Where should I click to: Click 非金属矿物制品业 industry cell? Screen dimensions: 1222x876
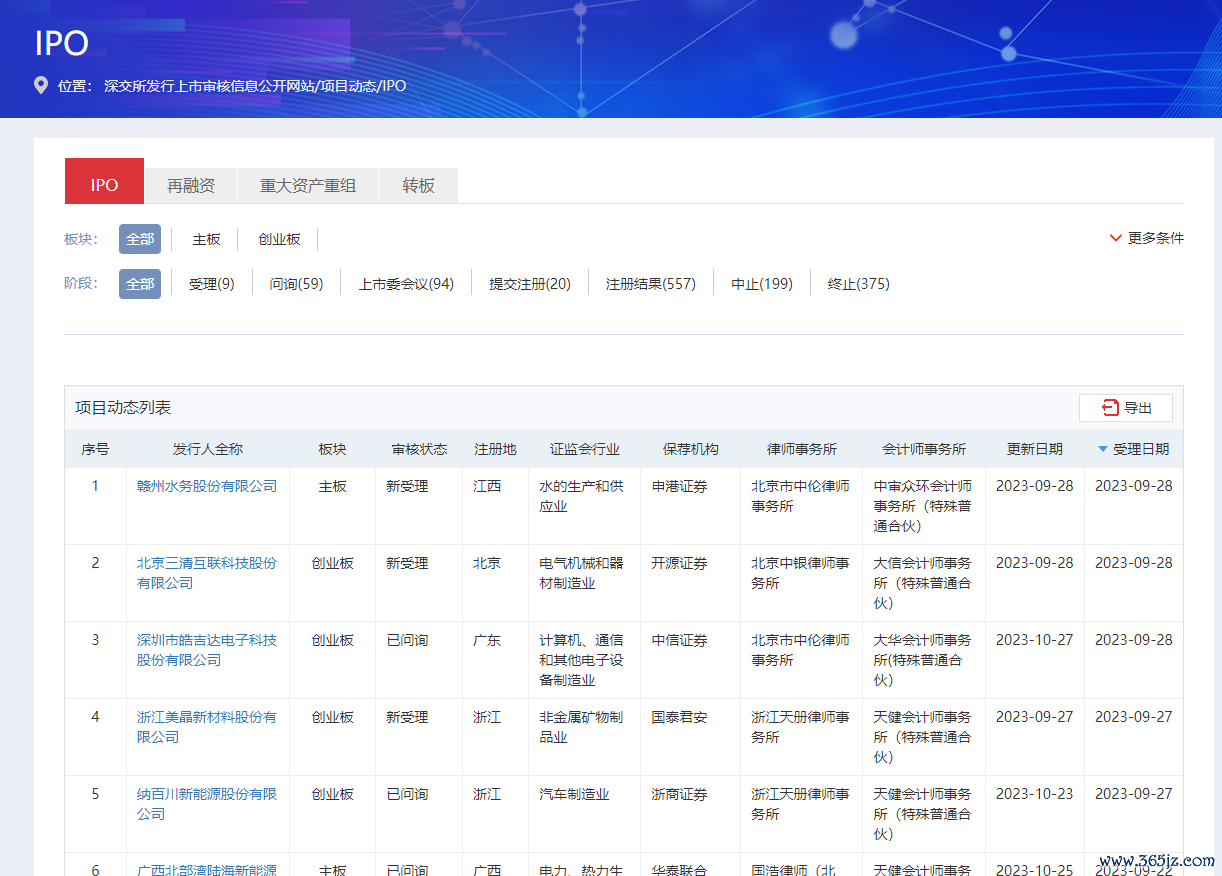coord(581,727)
